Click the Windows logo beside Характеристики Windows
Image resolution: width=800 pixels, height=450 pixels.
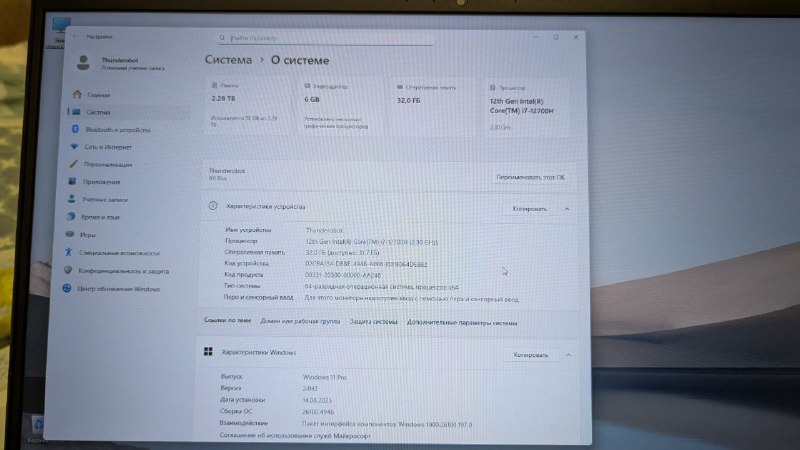tap(208, 352)
